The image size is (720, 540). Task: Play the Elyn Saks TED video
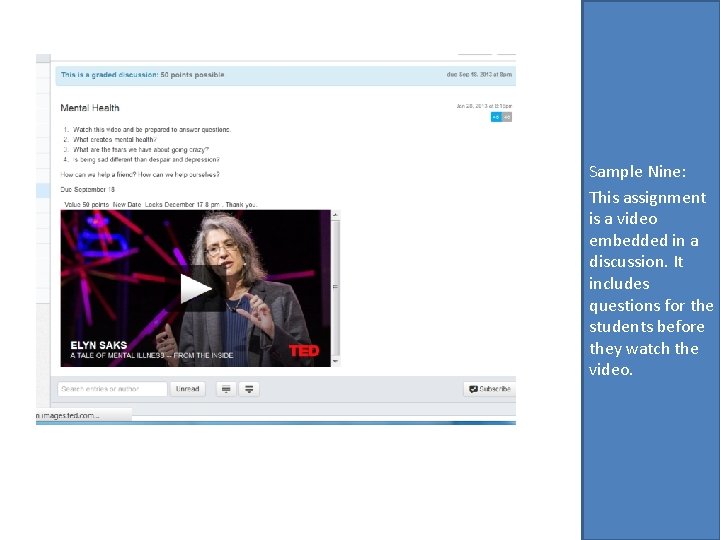point(196,288)
